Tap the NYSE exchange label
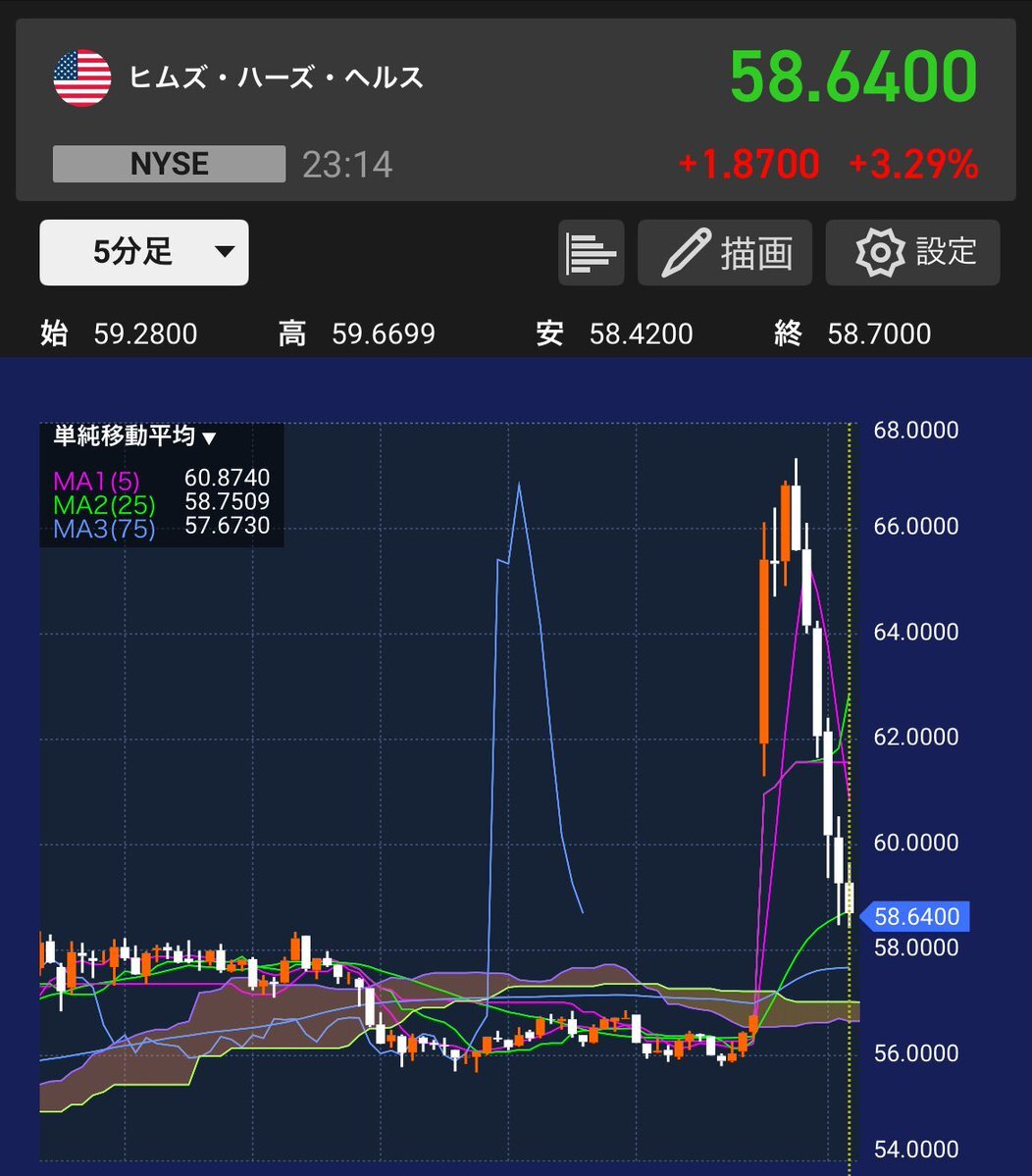Image resolution: width=1032 pixels, height=1176 pixels. pos(170,164)
